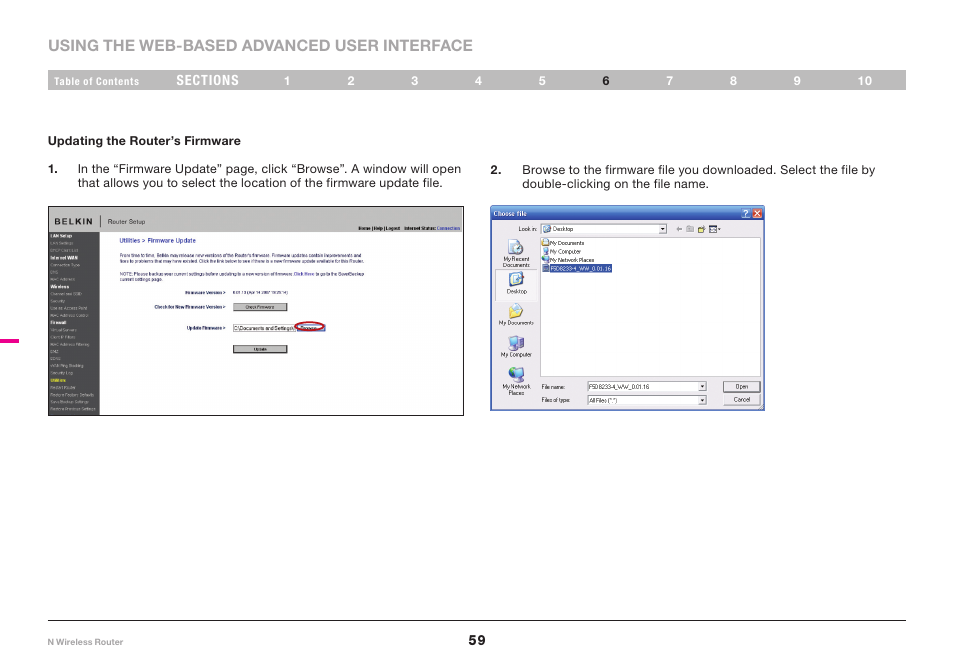954x668 pixels.
Task: Click Table of Contents in manual header
Action: 96,81
